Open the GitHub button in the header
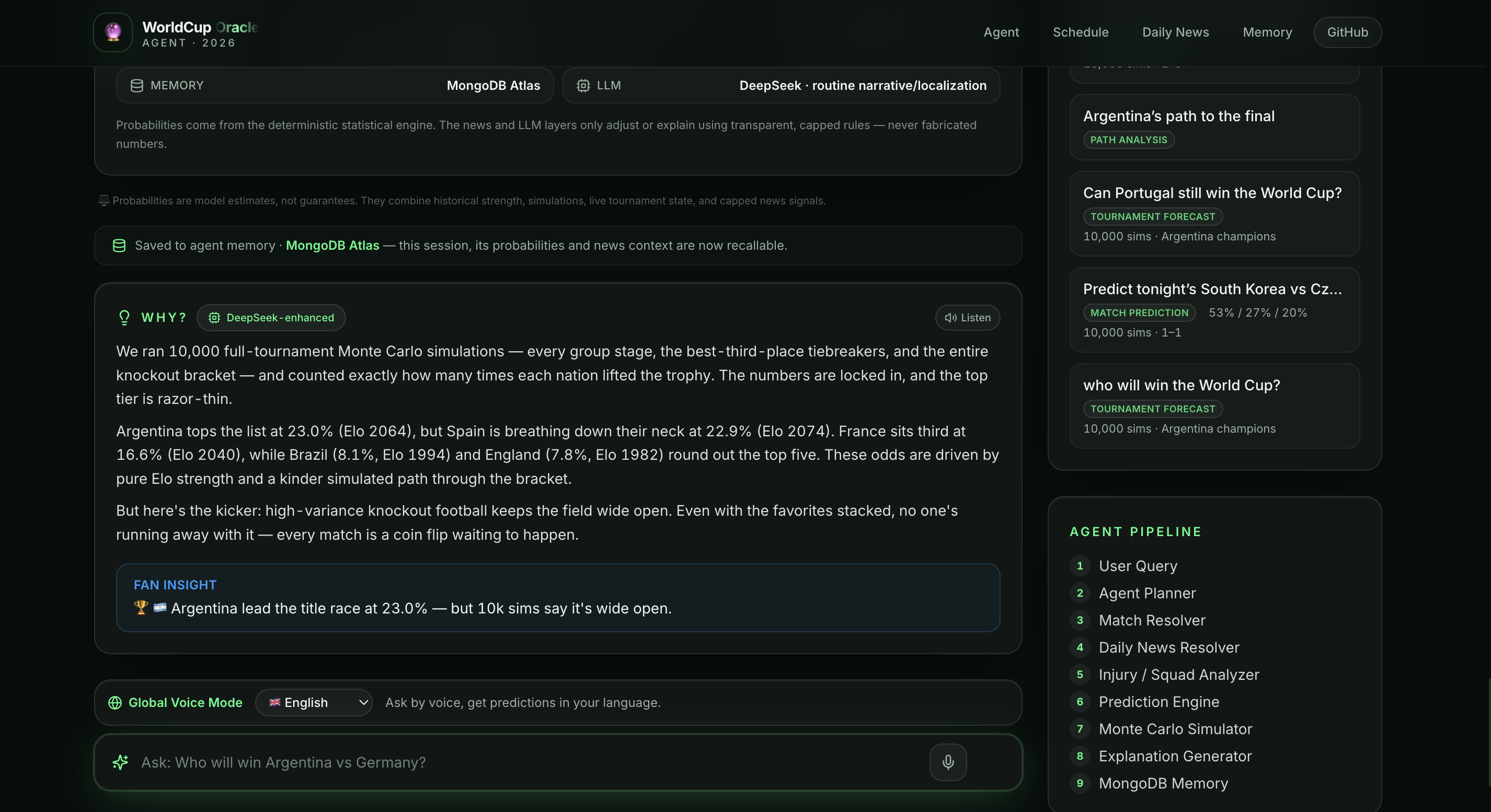The height and width of the screenshot is (812, 1491). pos(1347,32)
